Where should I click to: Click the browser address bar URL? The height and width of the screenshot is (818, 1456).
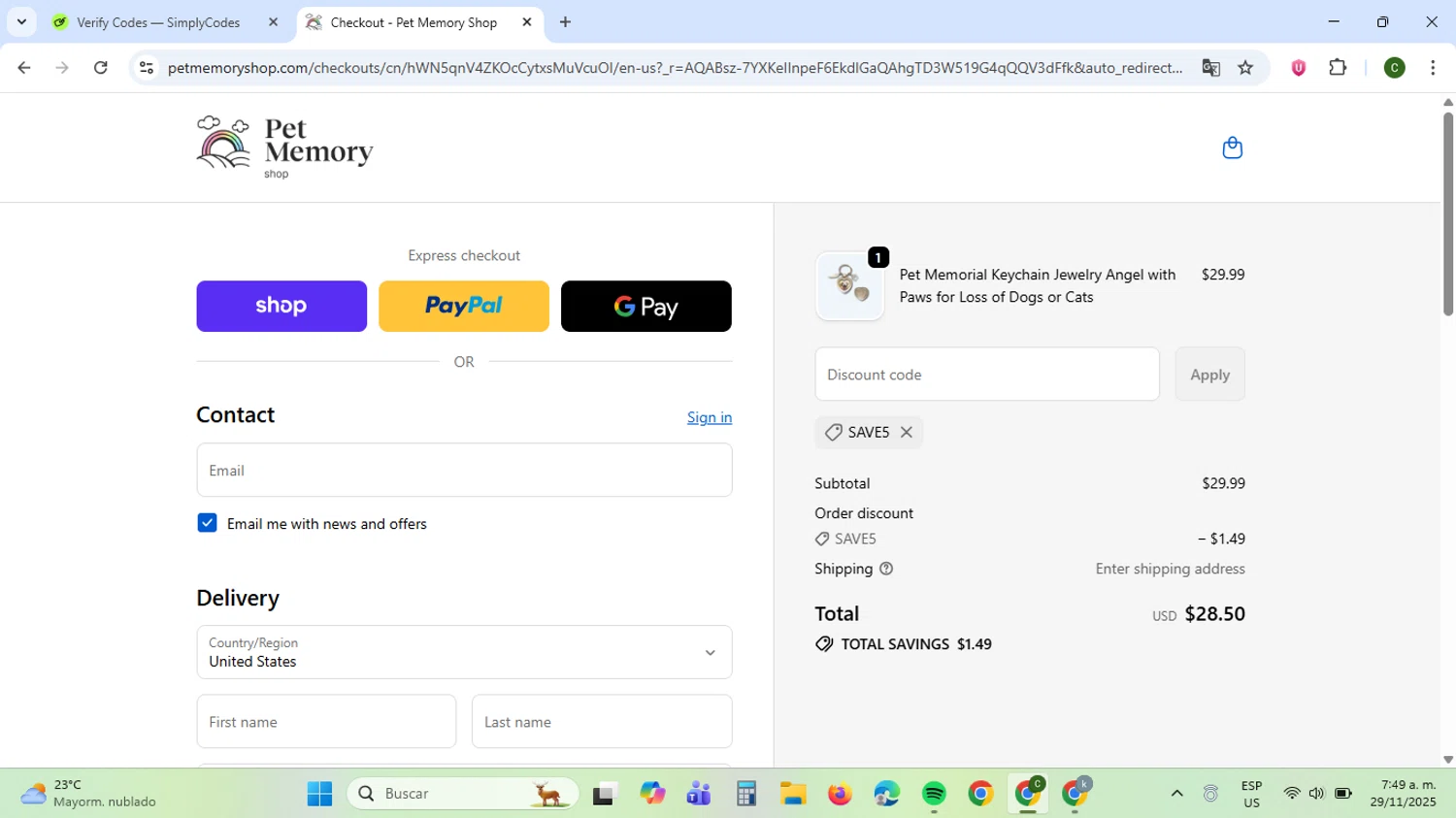point(675,68)
